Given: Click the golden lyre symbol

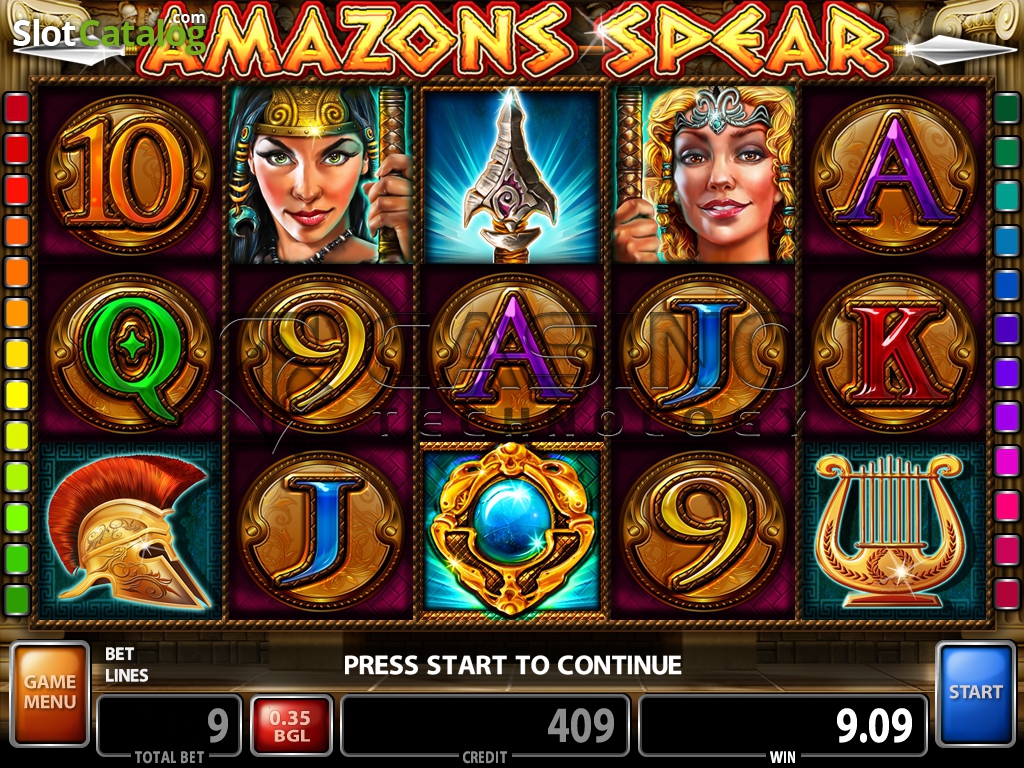Looking at the screenshot, I should coord(893,531).
